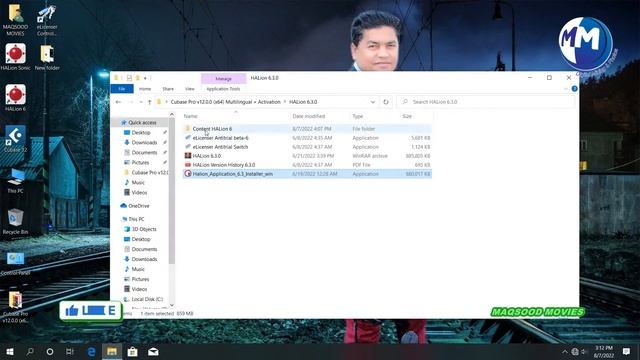This screenshot has height=360, width=640.
Task: Switch to View ribbon tab
Action: (x=190, y=89)
